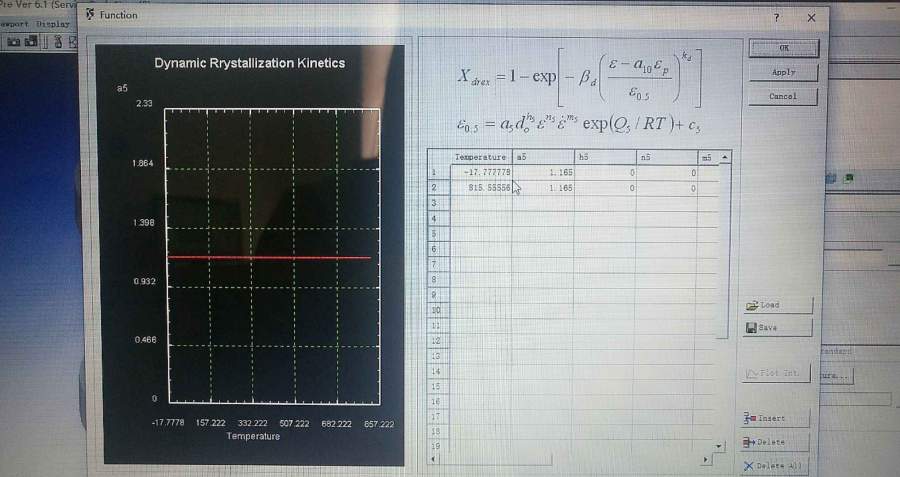Select the a5 column header
The image size is (900, 477).
543,157
